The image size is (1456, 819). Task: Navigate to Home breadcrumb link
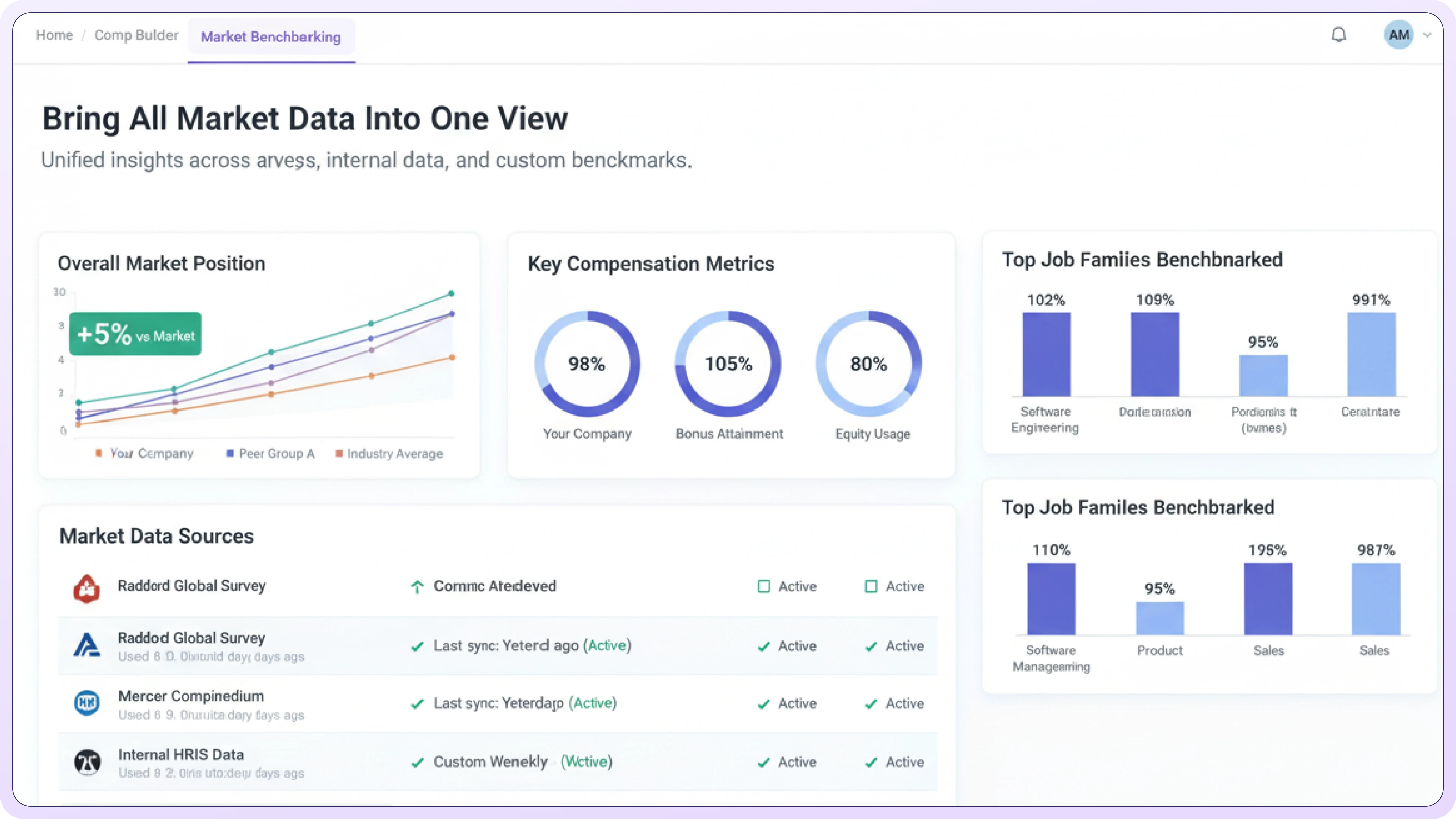54,35
